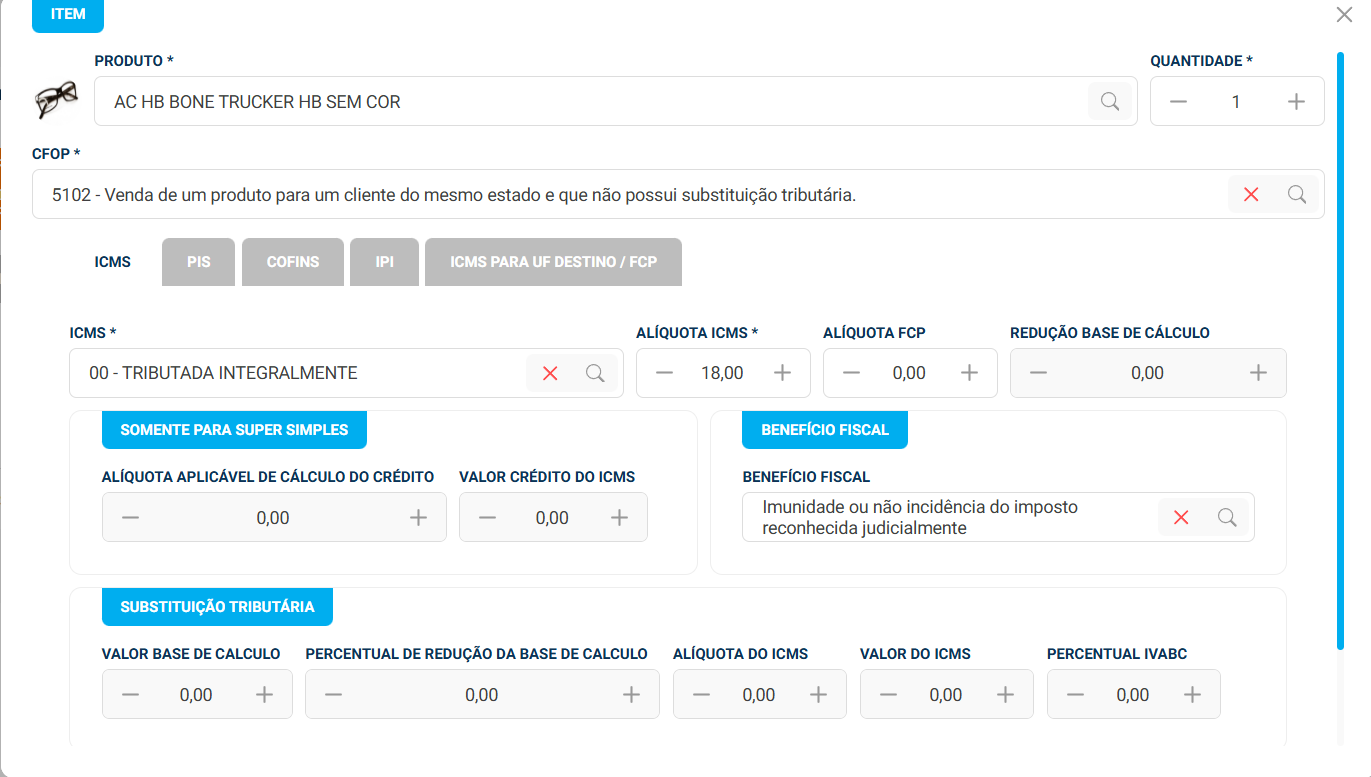This screenshot has width=1371, height=777.
Task: Select the ICMS para UF Destino / FCP tab
Action: click(553, 262)
